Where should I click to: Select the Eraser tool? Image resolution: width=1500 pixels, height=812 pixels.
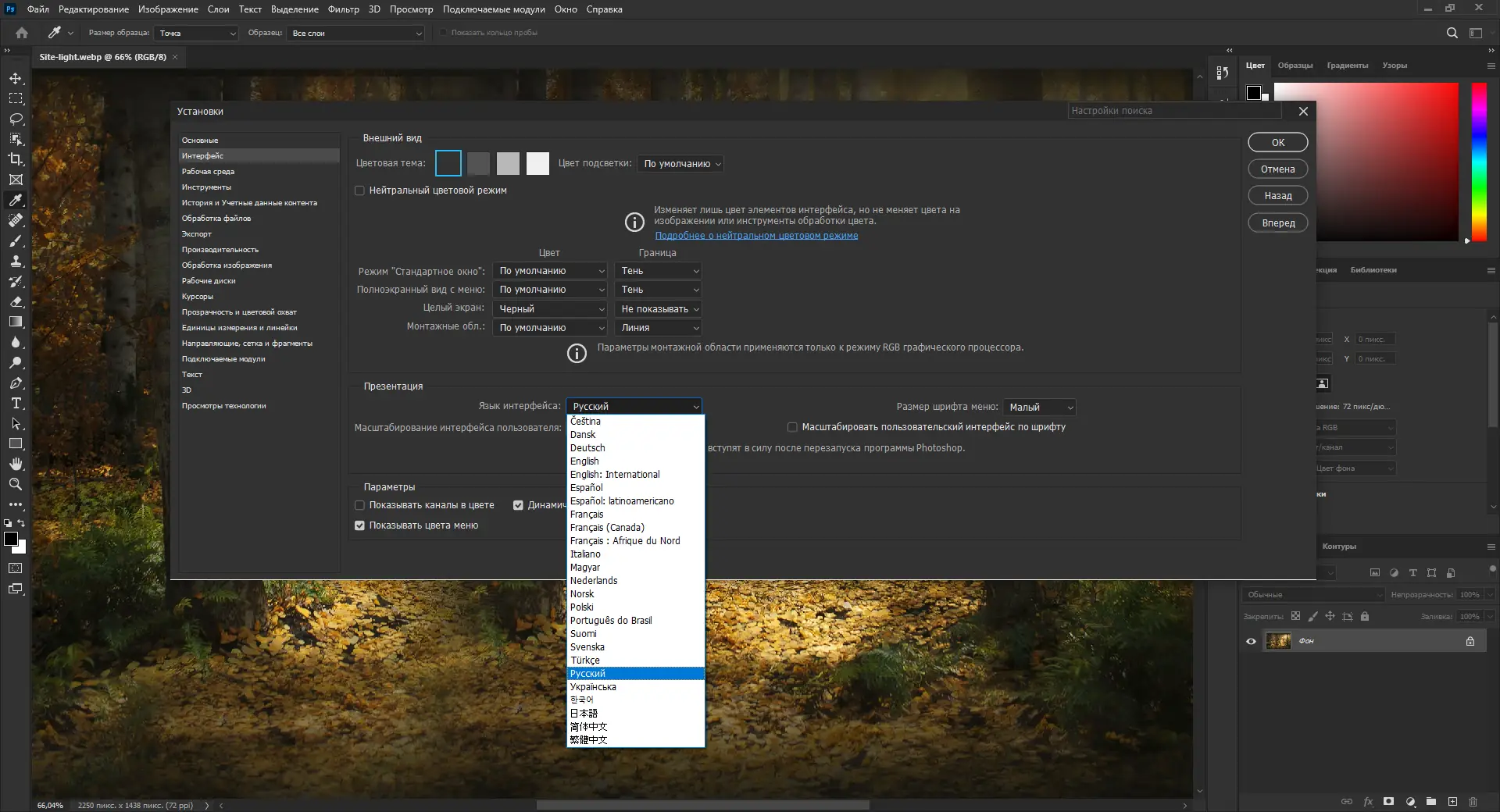(x=16, y=302)
